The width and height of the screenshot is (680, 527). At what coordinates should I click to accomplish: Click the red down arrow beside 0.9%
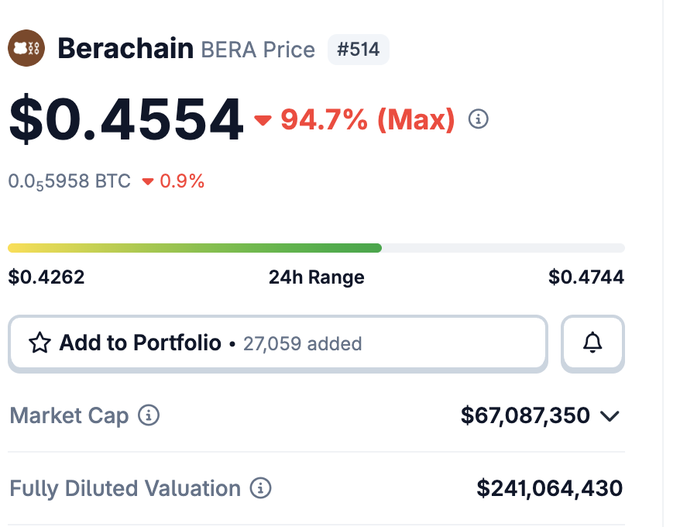click(148, 182)
